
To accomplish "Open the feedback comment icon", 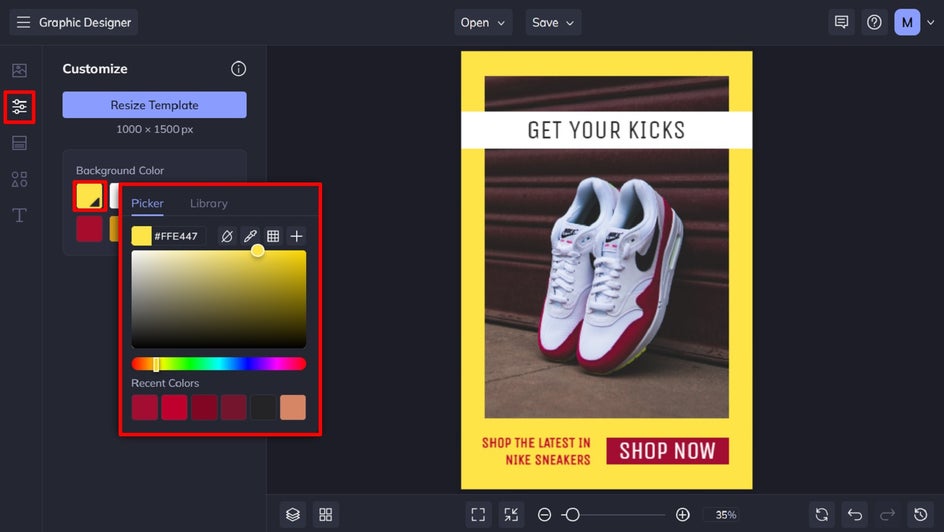I will tap(842, 22).
